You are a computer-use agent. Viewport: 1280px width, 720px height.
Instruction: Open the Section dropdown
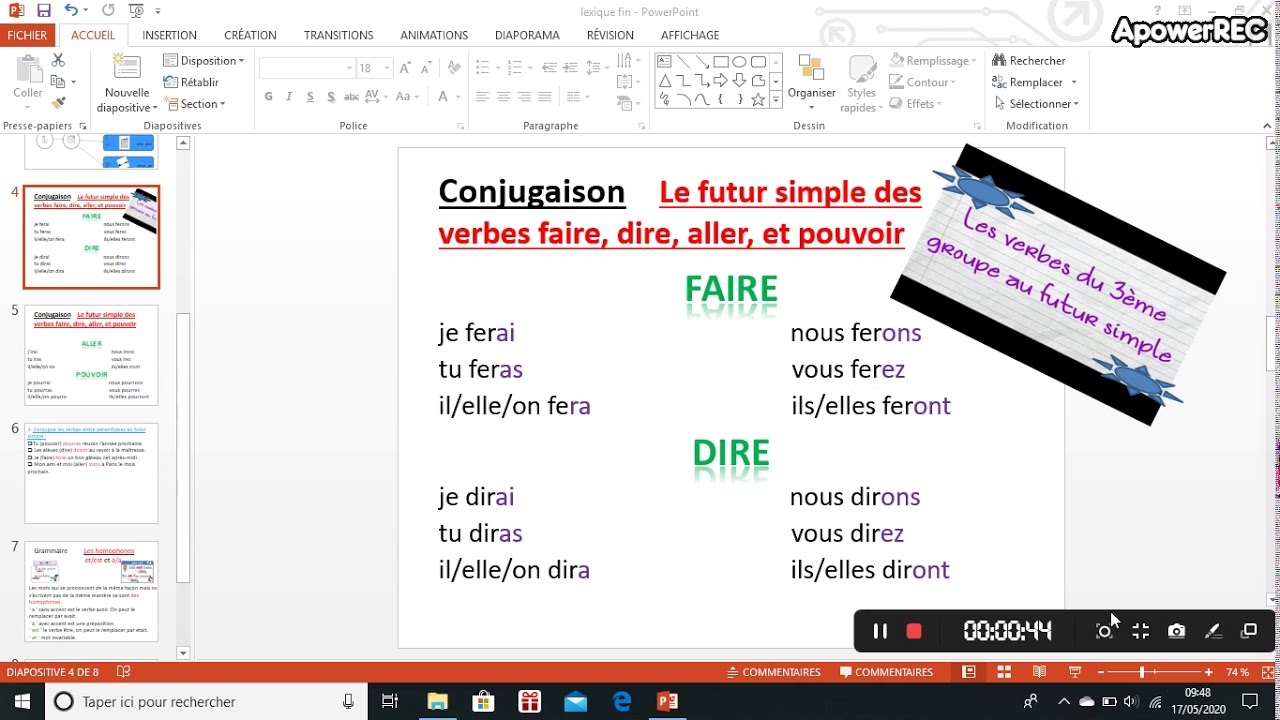click(196, 104)
